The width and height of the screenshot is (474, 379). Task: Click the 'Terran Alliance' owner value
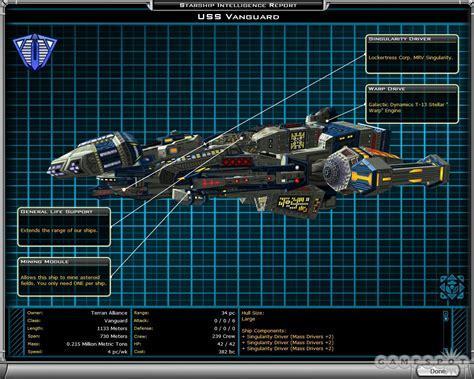109,313
